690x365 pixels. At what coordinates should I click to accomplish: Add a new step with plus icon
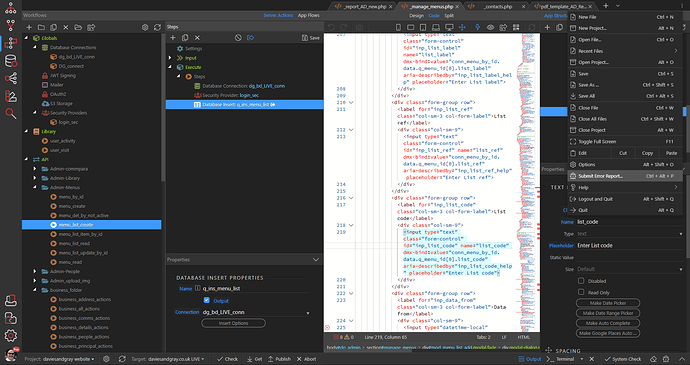coord(172,38)
